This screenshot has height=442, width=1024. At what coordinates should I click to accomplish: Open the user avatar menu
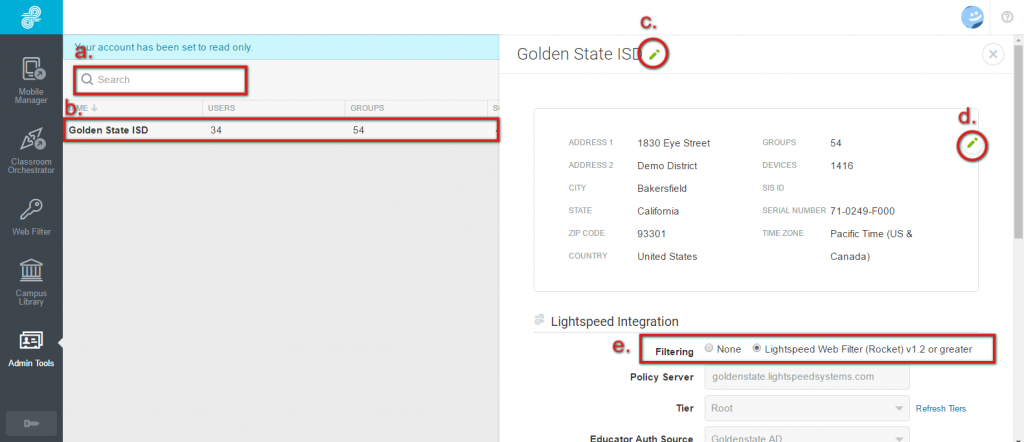[x=972, y=17]
